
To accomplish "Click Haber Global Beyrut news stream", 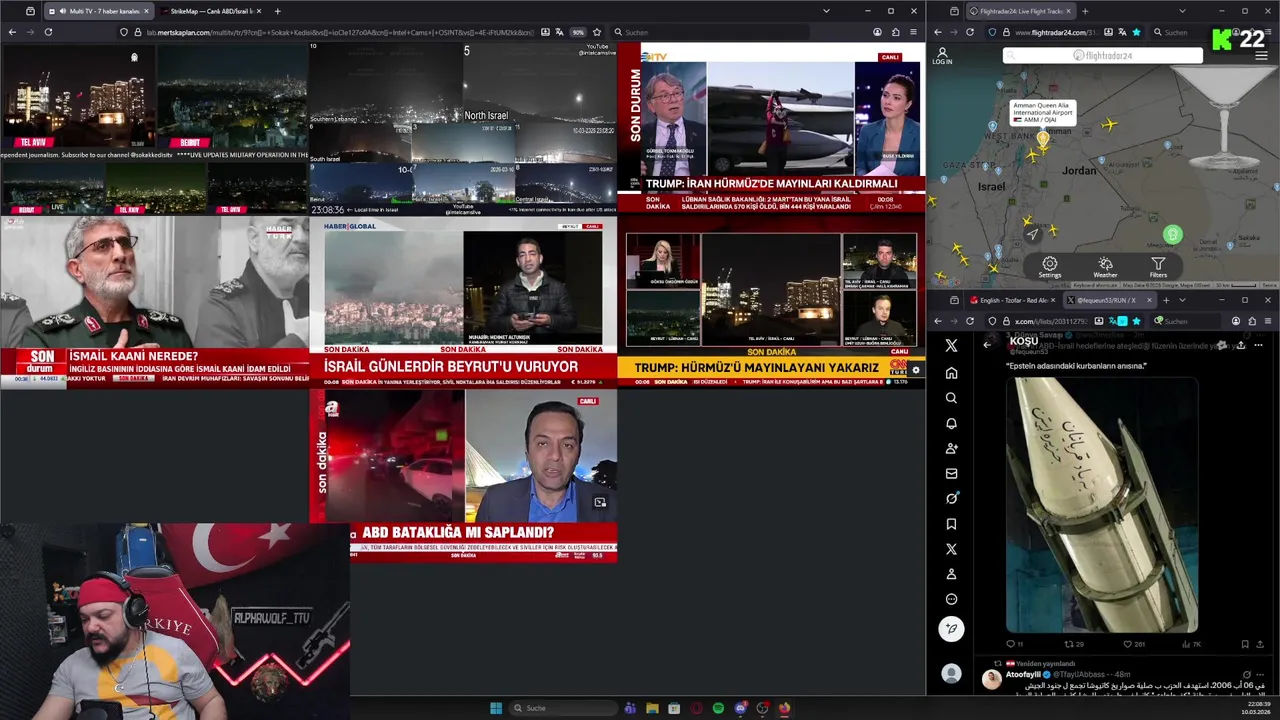I will 463,302.
